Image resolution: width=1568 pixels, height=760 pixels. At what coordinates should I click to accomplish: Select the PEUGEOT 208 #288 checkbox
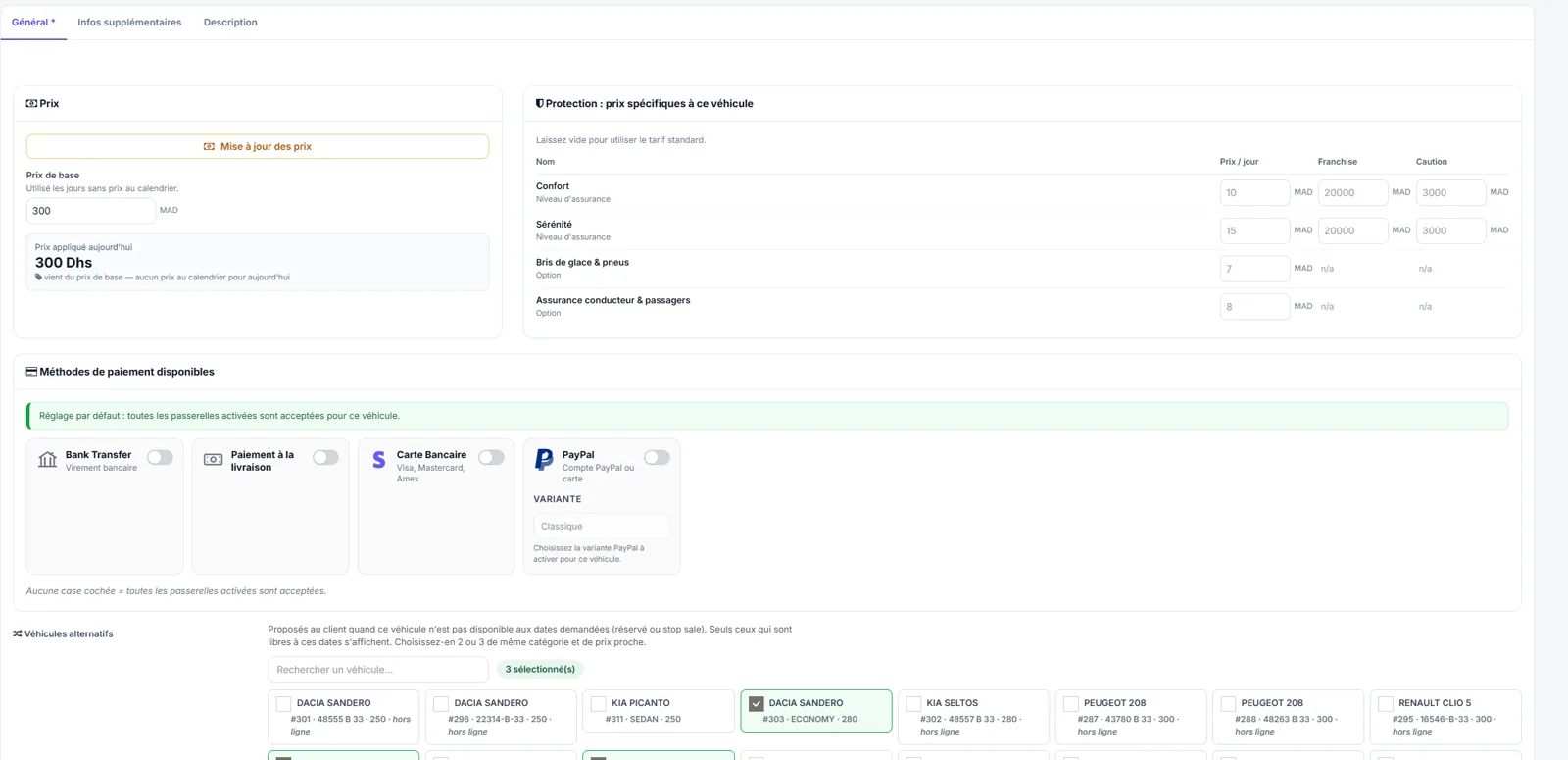point(1229,704)
